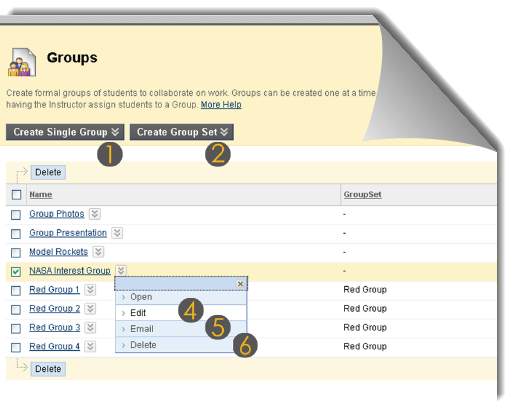
Task: Check the Red Group 3 checkbox
Action: point(16,329)
